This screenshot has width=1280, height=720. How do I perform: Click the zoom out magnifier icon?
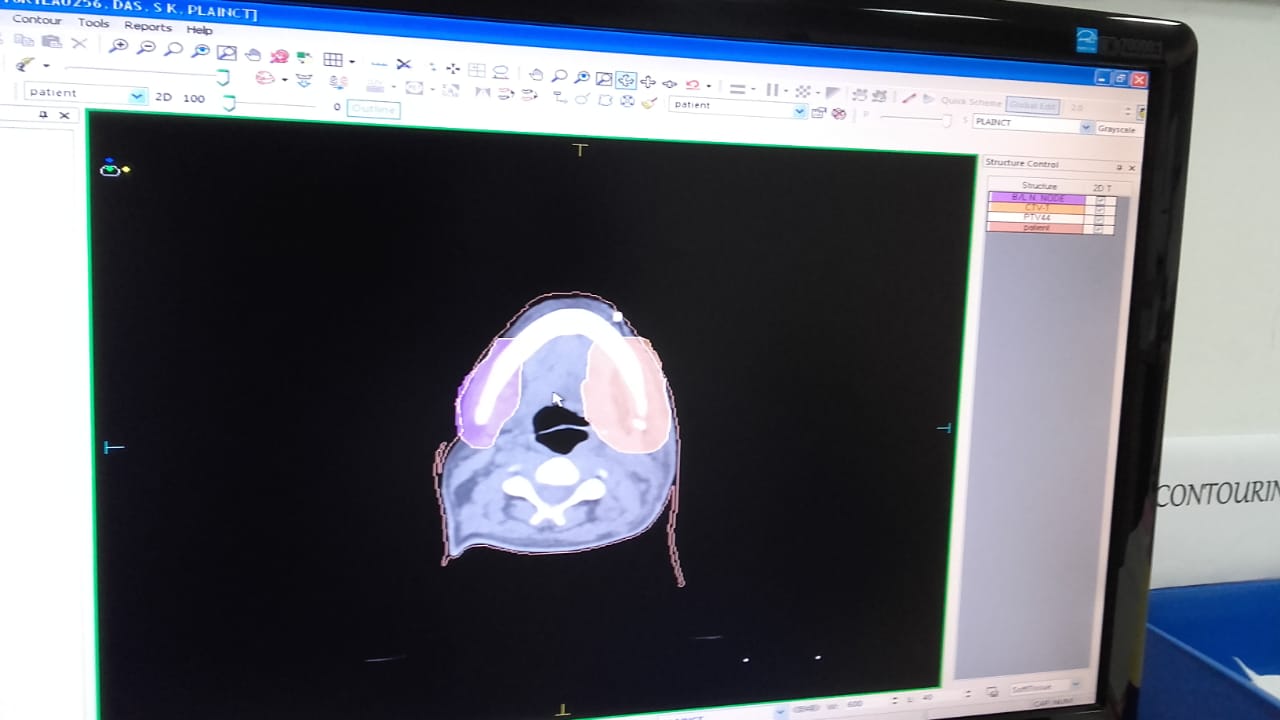146,47
